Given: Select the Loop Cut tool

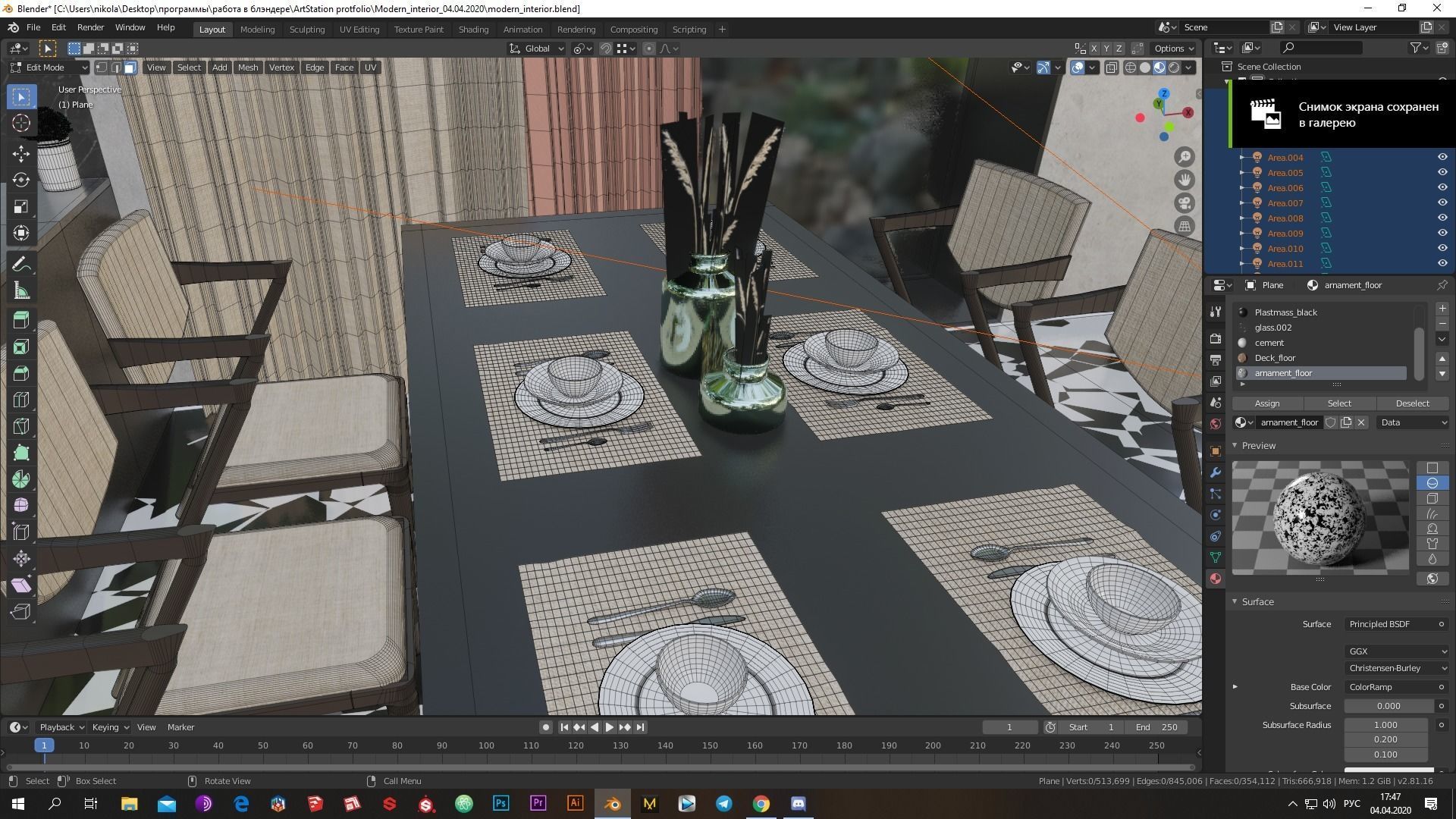Looking at the screenshot, I should point(21,400).
